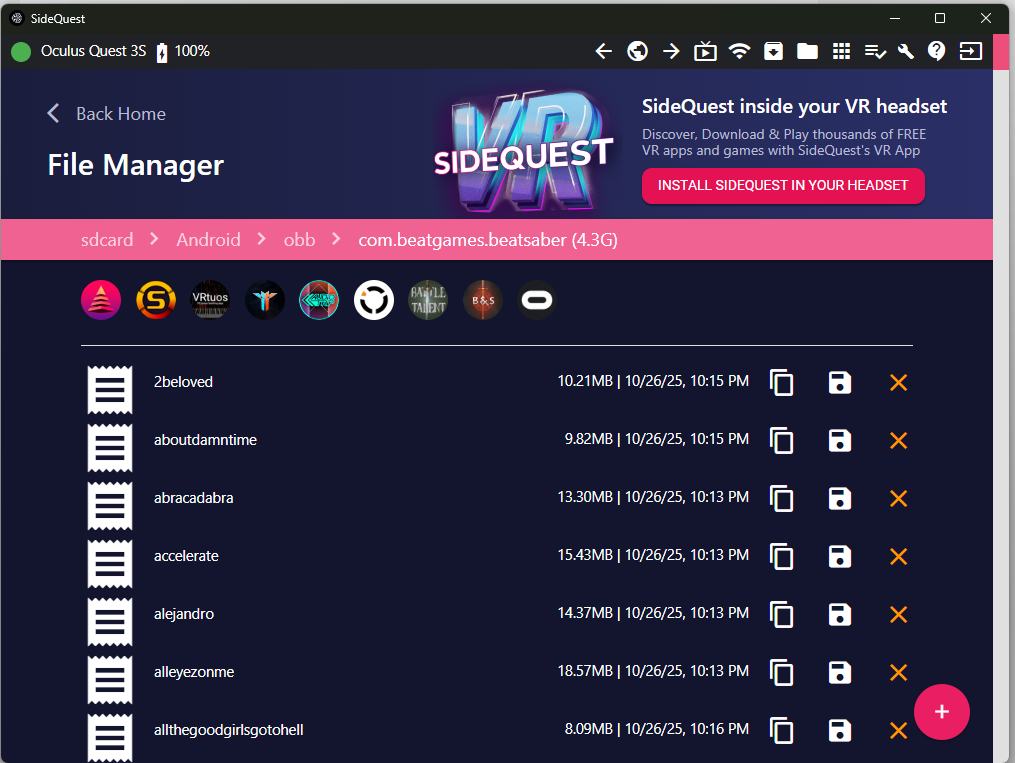
Task: Save the aboutdamntime file to PC
Action: (x=840, y=441)
